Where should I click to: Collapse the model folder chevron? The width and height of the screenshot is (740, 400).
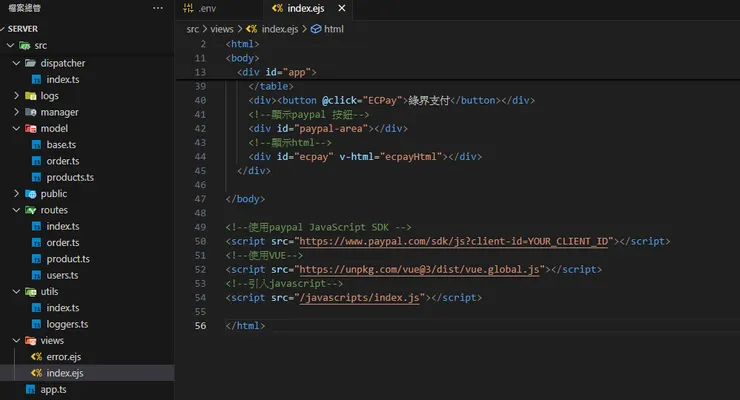point(16,128)
